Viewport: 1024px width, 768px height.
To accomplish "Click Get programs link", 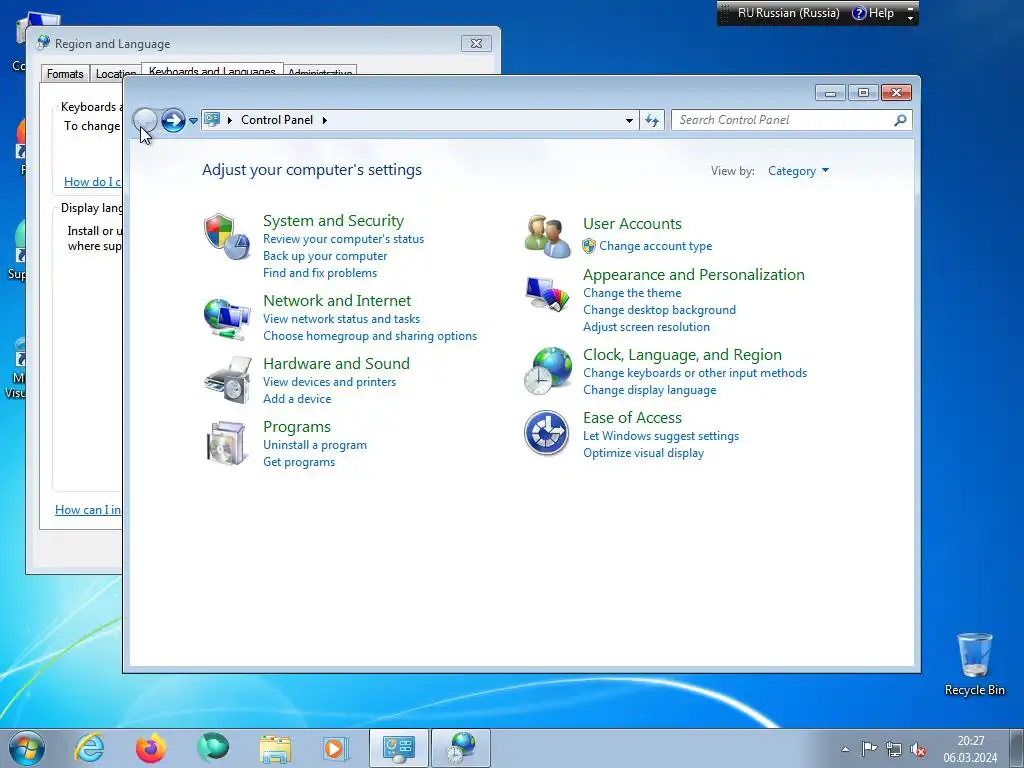I will [x=299, y=462].
